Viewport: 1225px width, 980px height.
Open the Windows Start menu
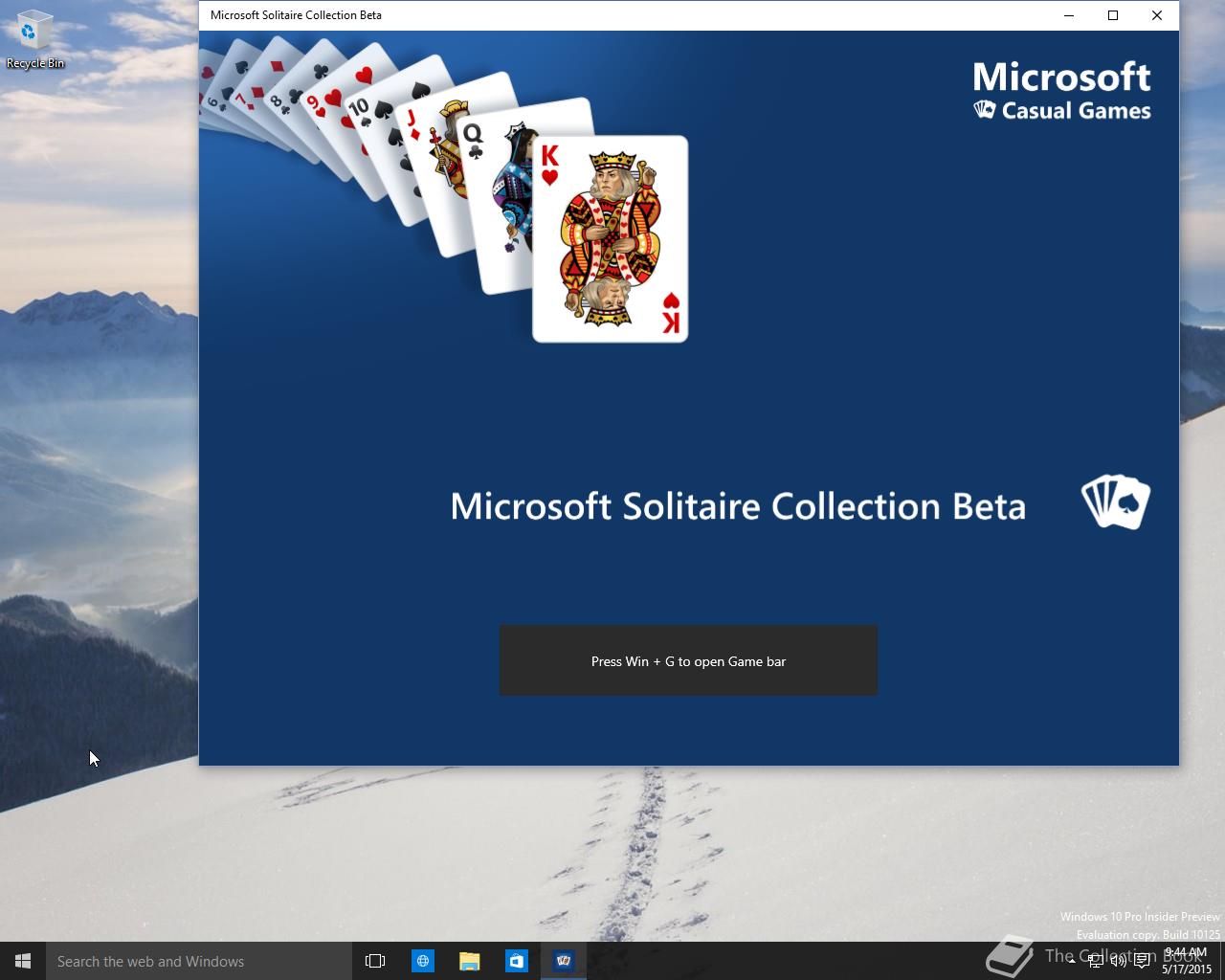pos(23,961)
